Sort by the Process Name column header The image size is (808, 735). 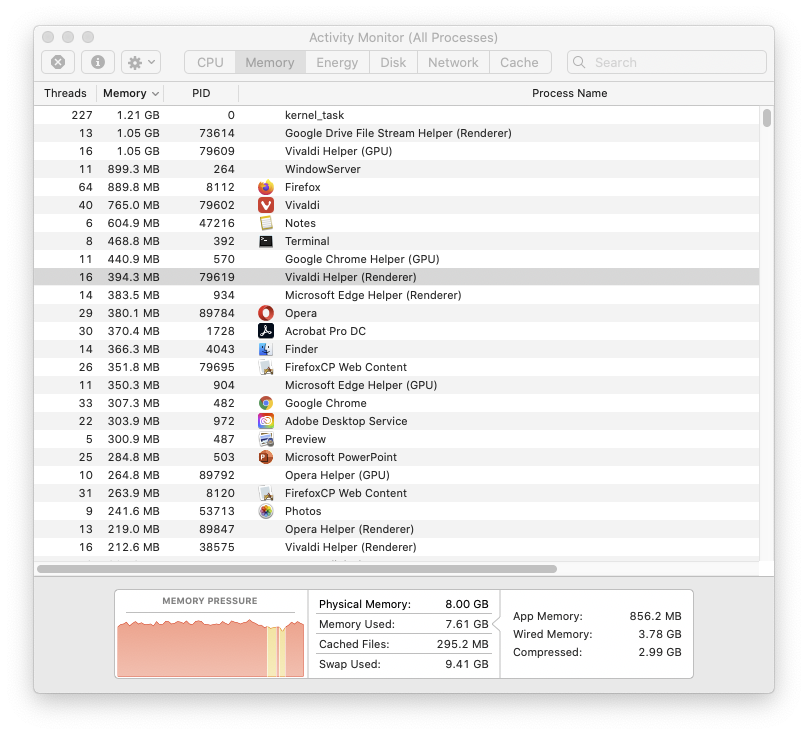[569, 93]
